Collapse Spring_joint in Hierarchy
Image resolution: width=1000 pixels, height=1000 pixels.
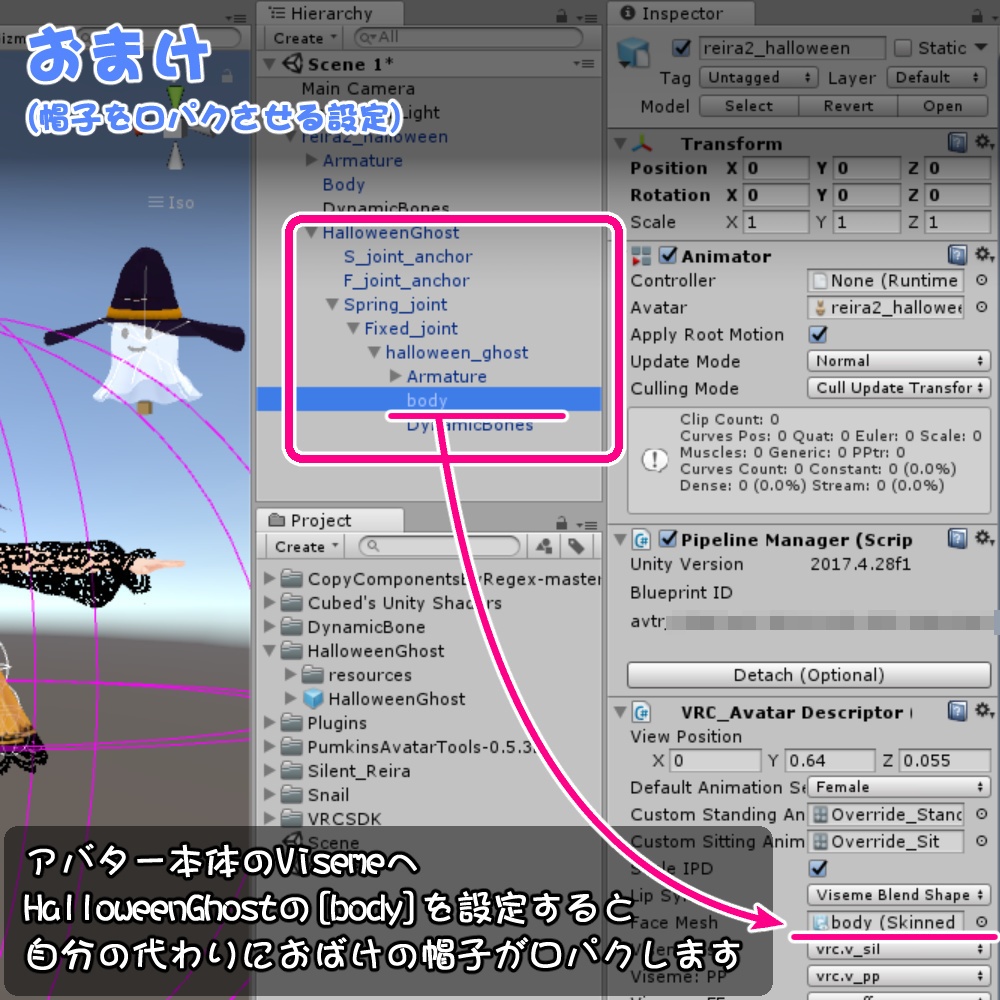[x=332, y=304]
